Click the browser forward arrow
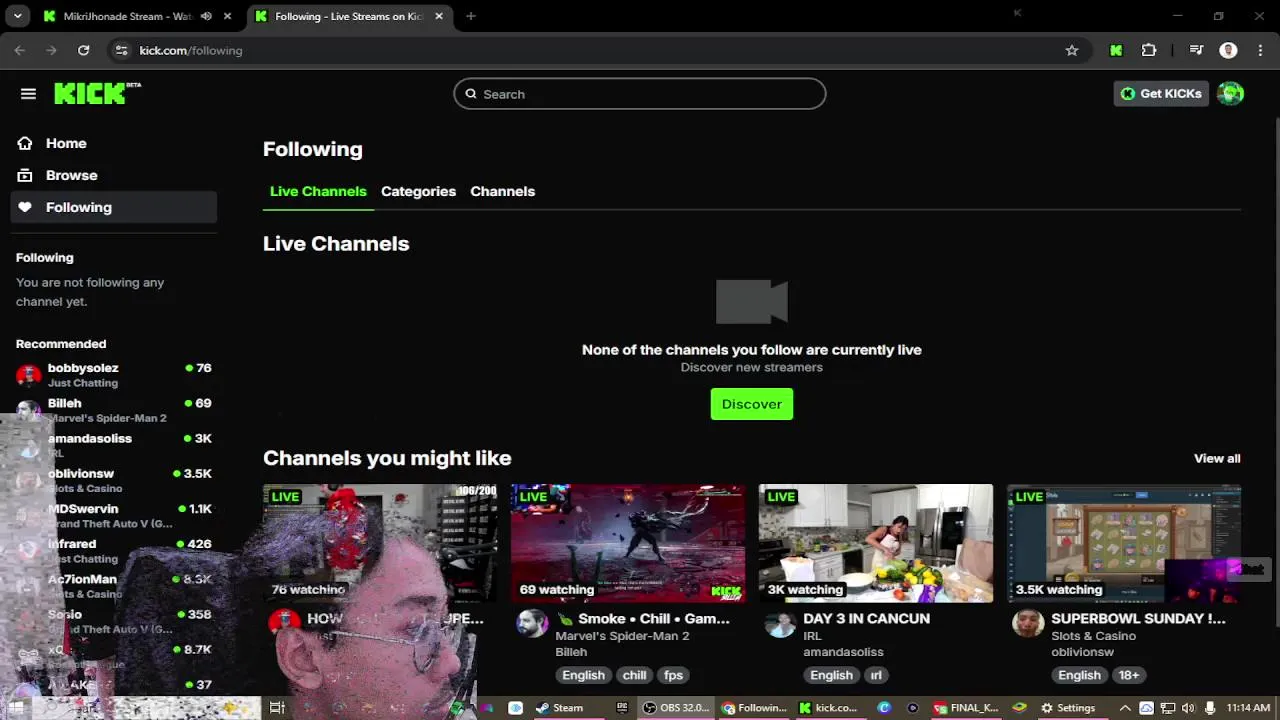This screenshot has height=720, width=1280. (51, 50)
